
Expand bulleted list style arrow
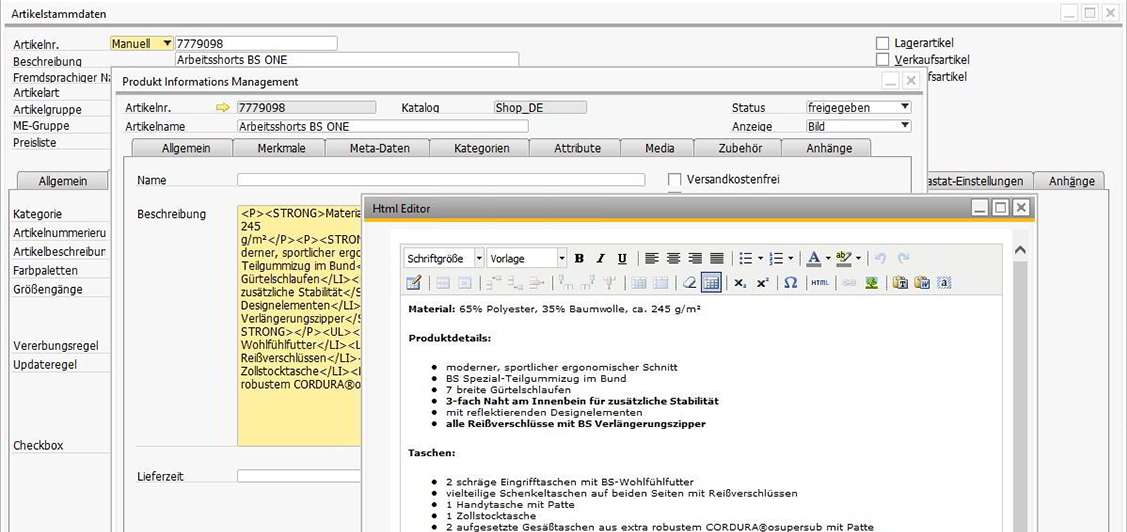[x=760, y=259]
